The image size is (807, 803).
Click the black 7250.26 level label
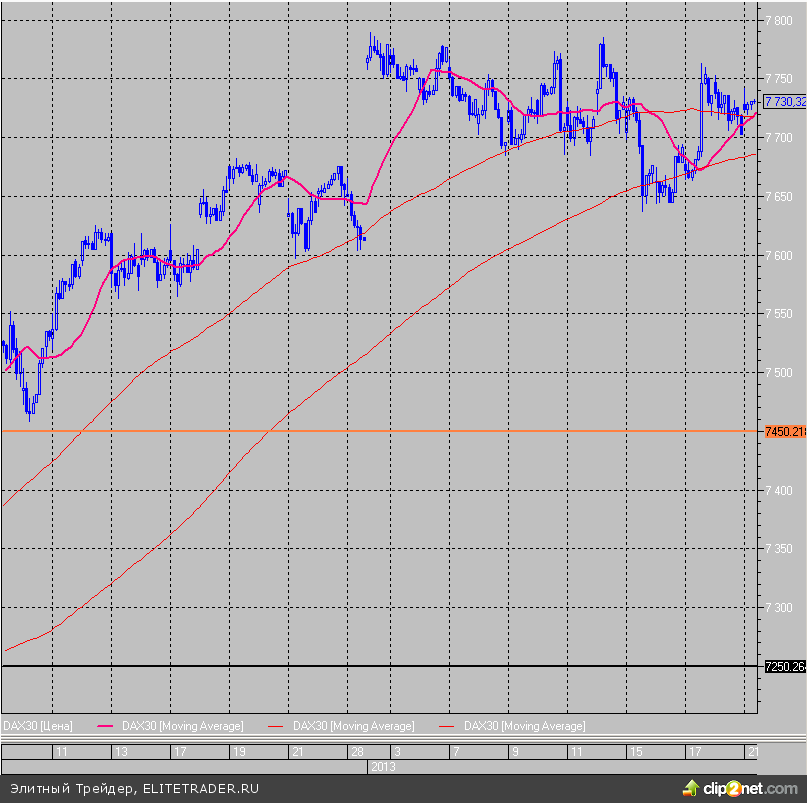(784, 666)
